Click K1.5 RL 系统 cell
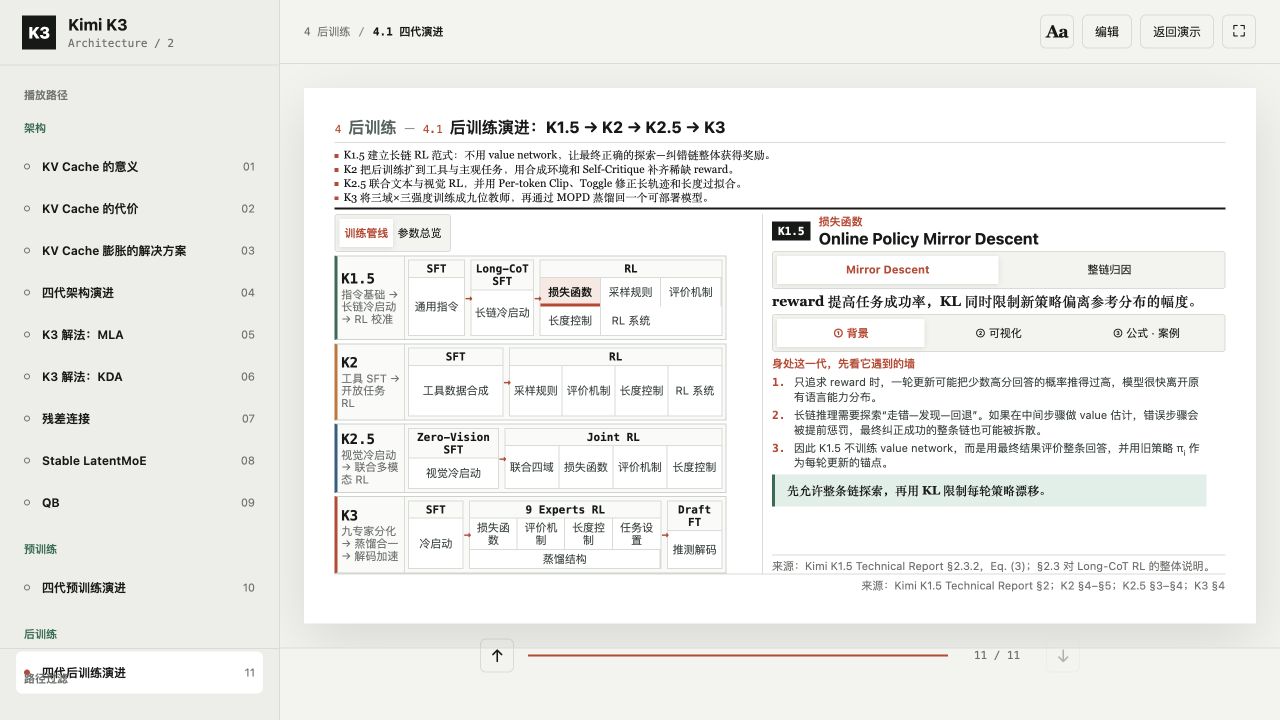 (630, 321)
